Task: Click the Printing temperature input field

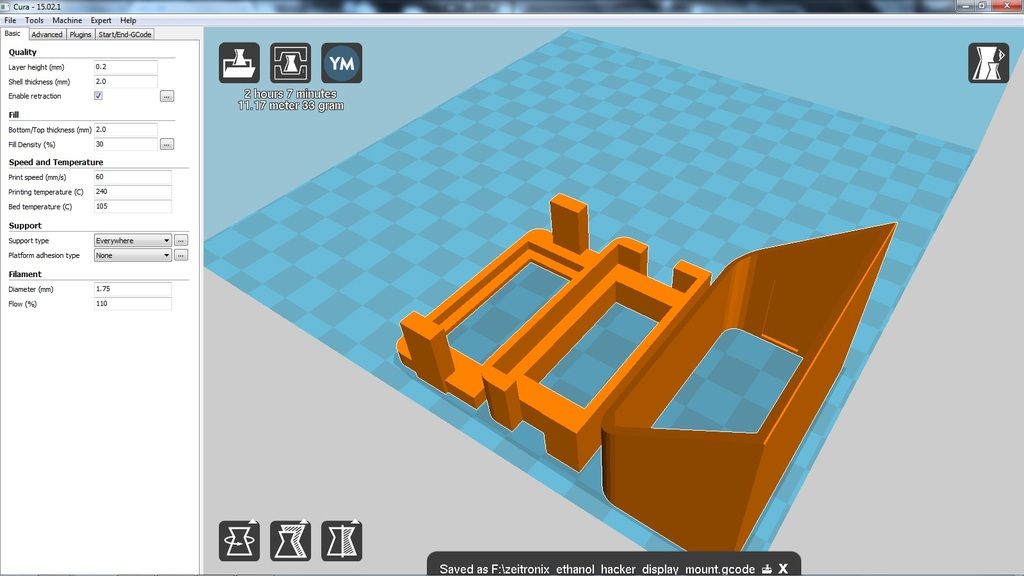Action: click(132, 192)
